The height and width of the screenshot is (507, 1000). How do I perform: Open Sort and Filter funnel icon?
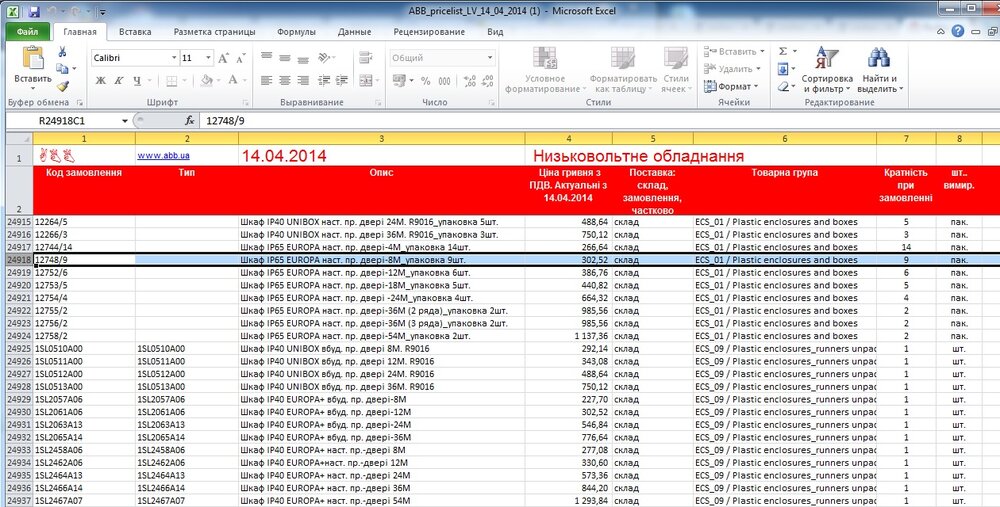826,58
